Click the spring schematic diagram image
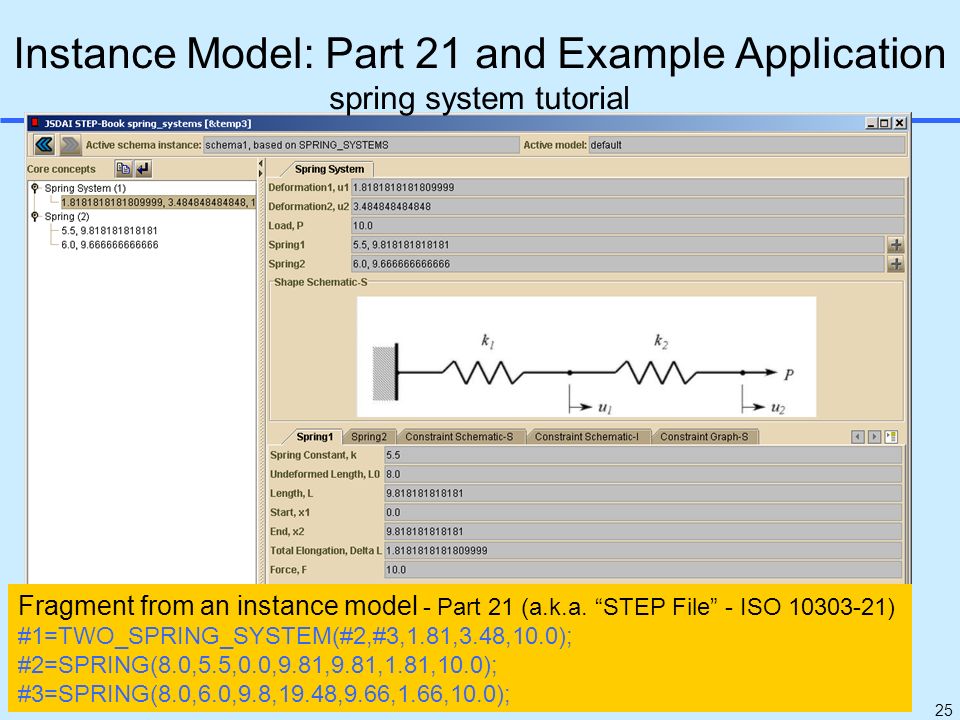 point(586,356)
